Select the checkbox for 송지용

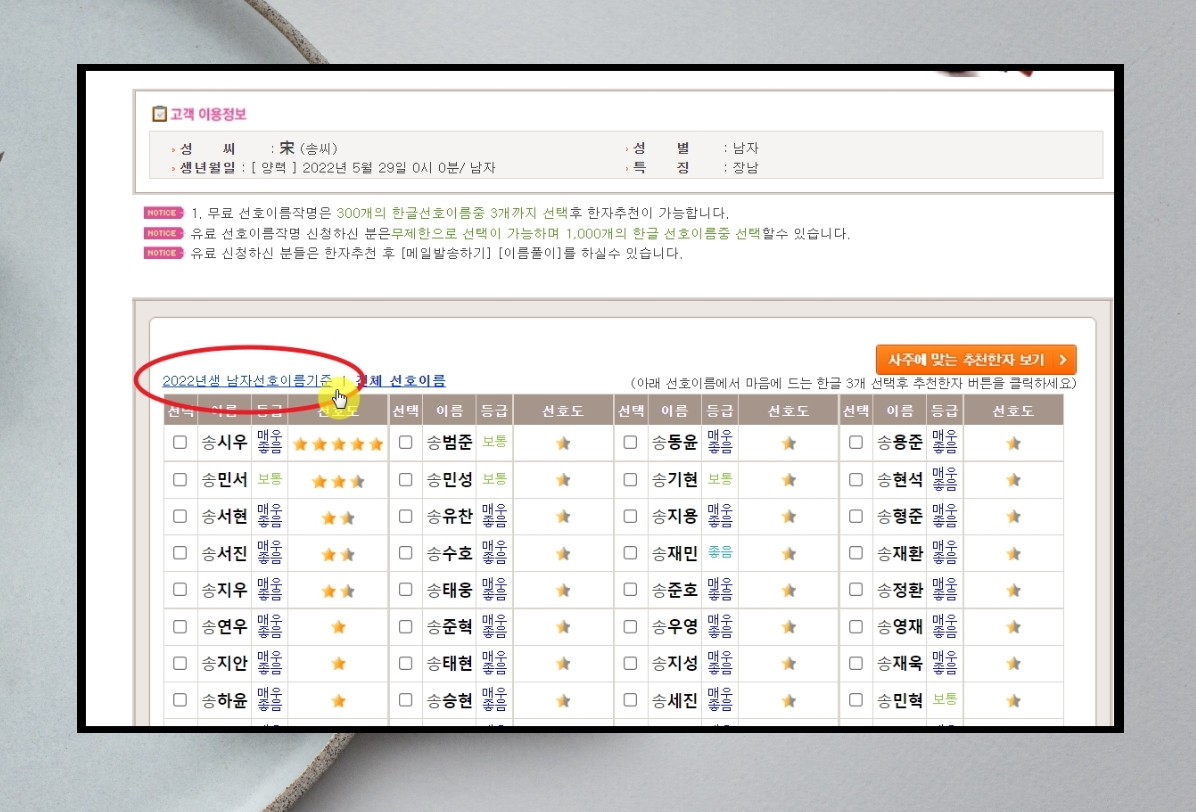pyautogui.click(x=630, y=516)
